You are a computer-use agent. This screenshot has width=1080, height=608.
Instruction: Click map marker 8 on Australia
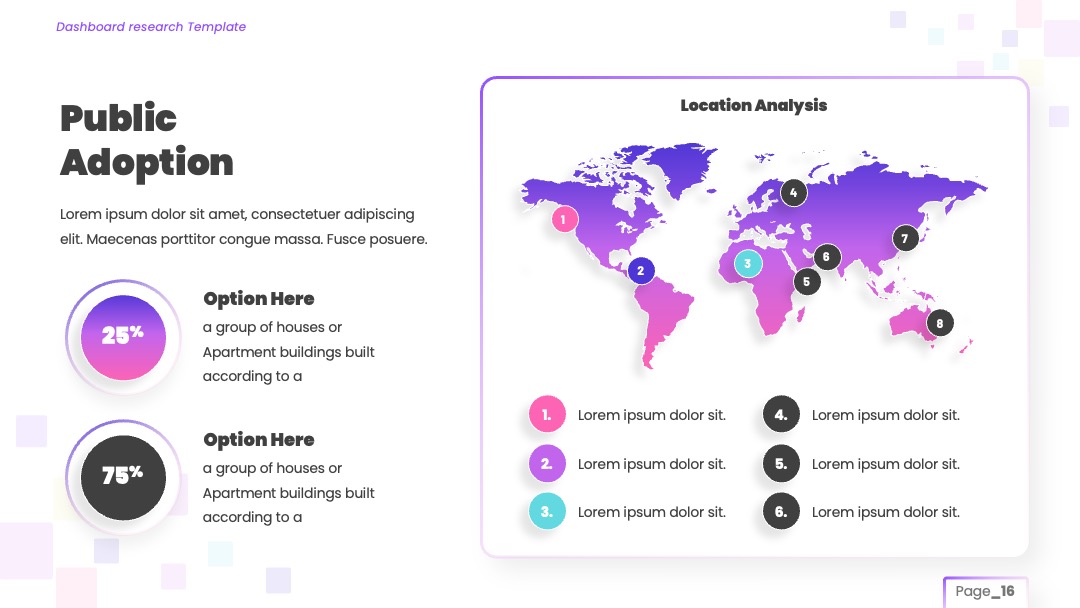pyautogui.click(x=939, y=323)
